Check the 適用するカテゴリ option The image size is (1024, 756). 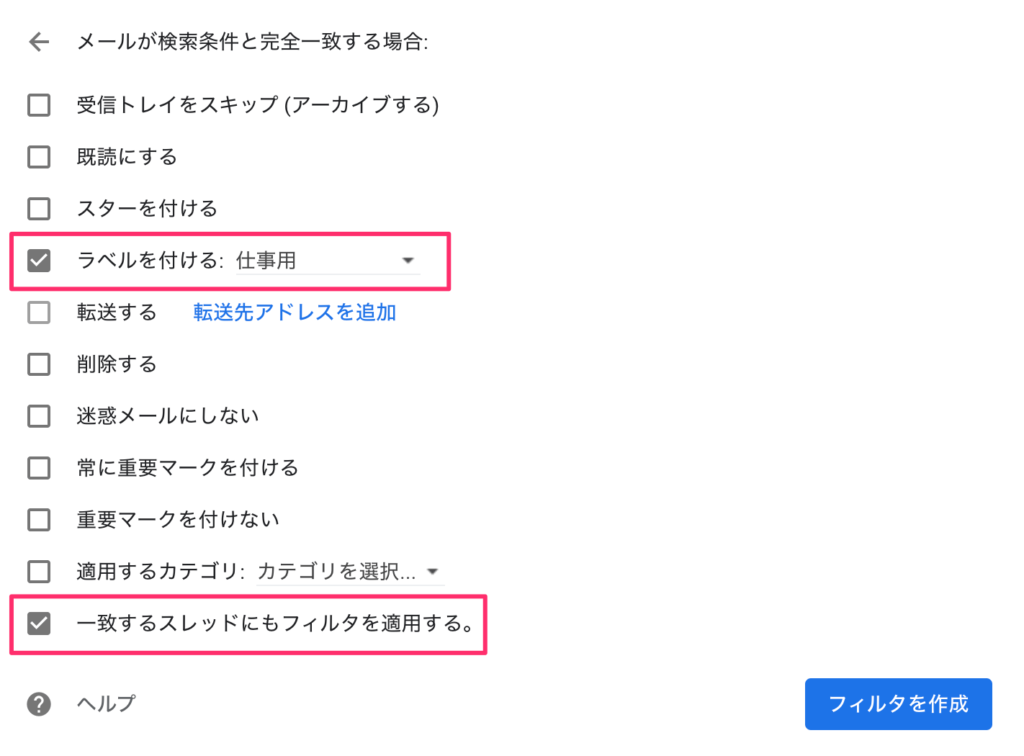38,571
